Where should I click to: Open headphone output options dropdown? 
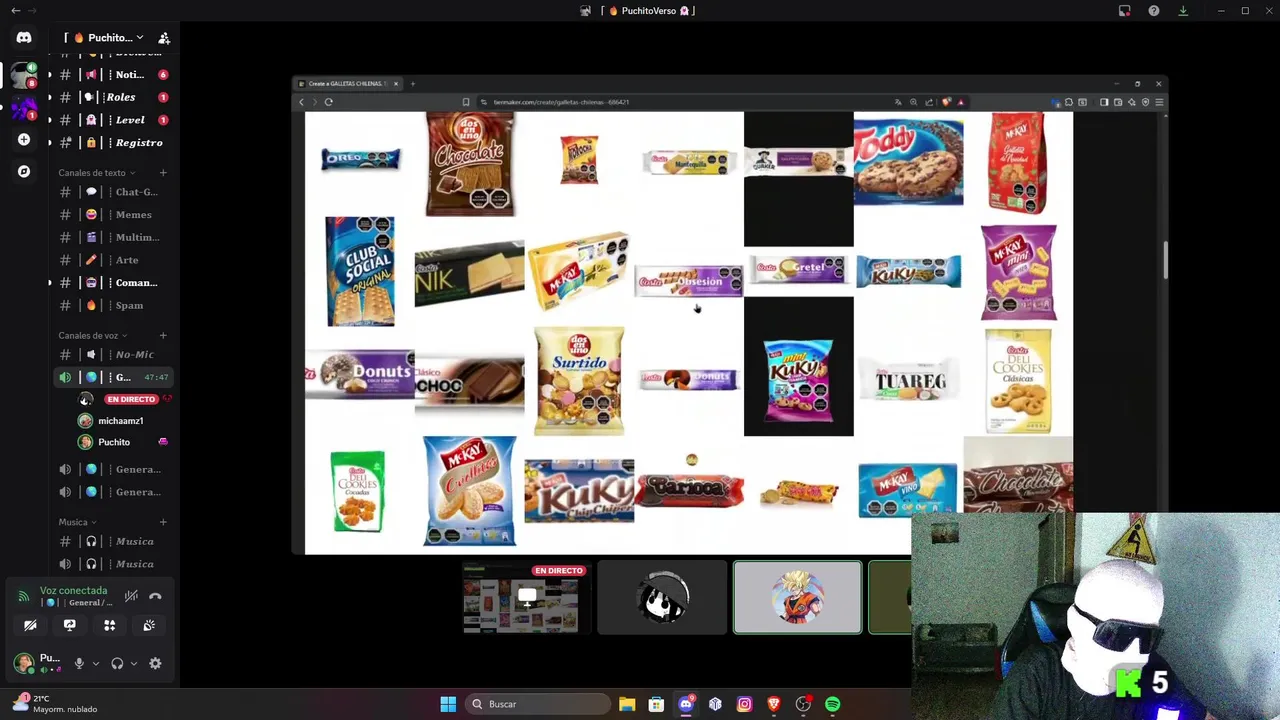134,663
